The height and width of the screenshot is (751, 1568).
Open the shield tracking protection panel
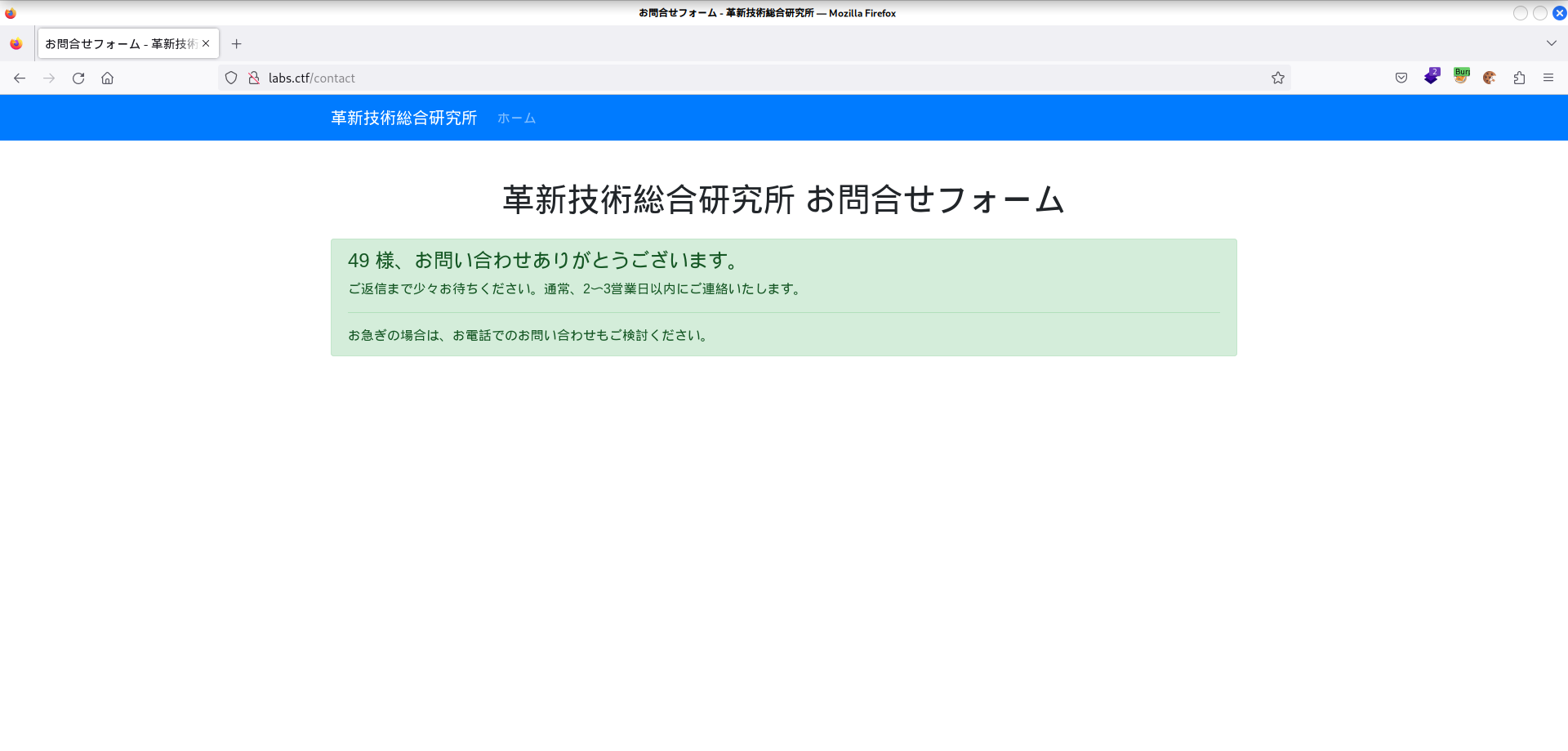coord(231,78)
